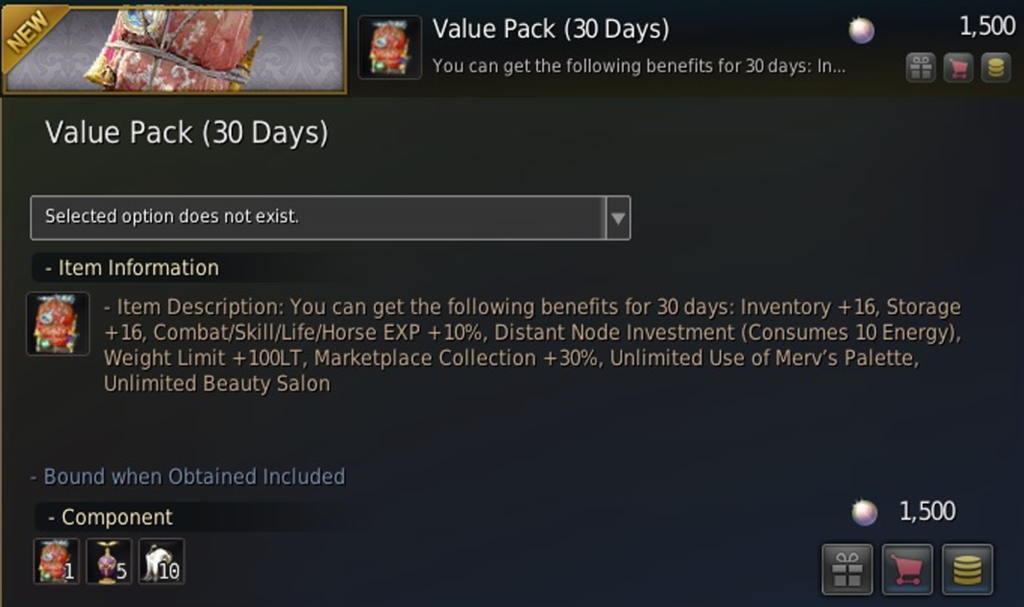
Task: Click the gold coins purchase icon at top right
Action: (x=998, y=69)
